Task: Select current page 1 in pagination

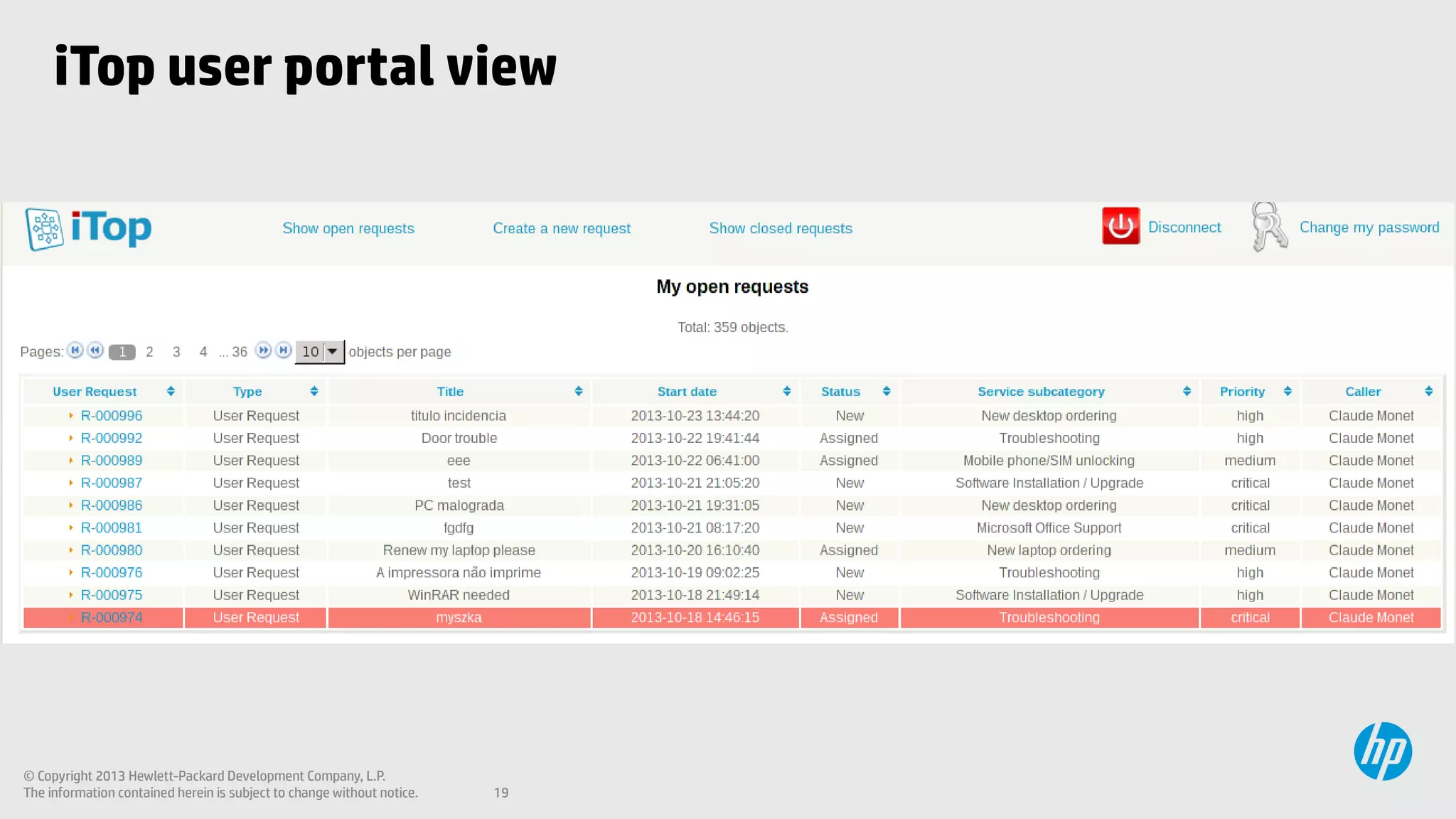Action: (x=122, y=352)
